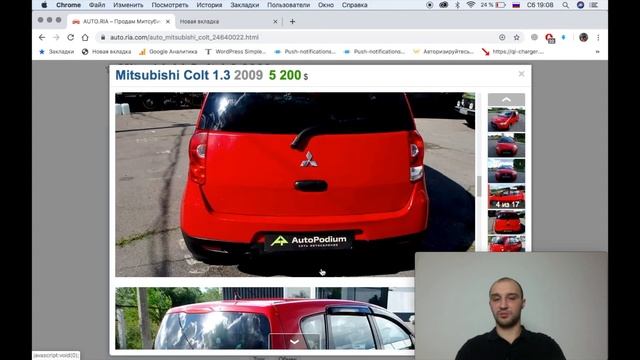This screenshot has width=640, height=360.
Task: Open the Справка menu
Action: [355, 5]
